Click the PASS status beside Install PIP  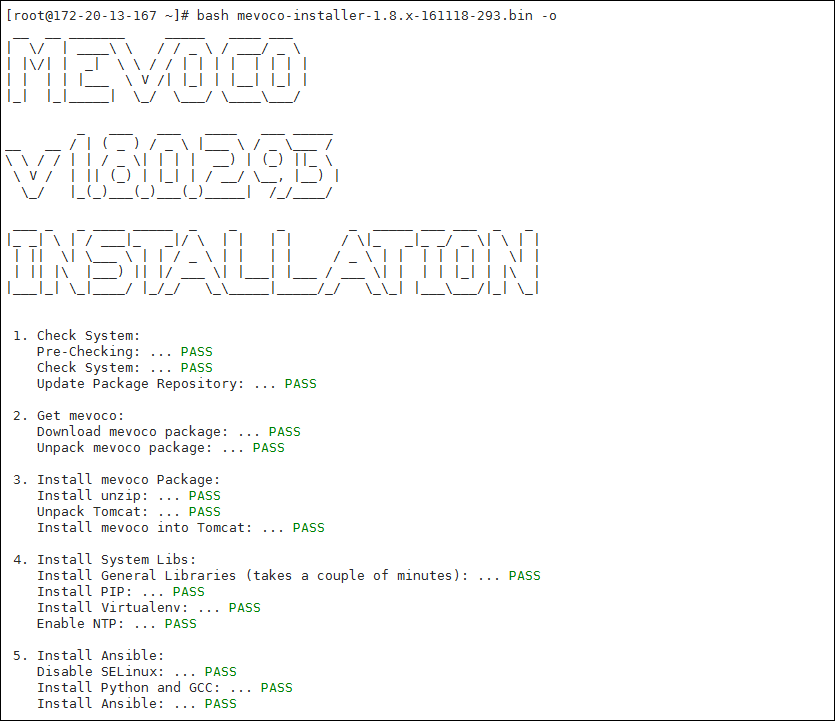pos(189,591)
